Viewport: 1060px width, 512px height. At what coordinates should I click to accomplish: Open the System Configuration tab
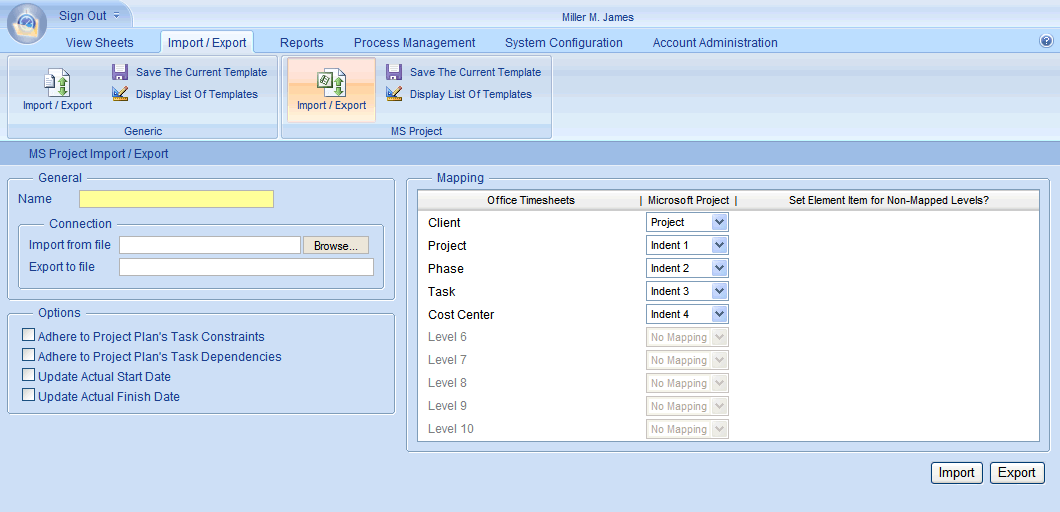click(x=563, y=43)
